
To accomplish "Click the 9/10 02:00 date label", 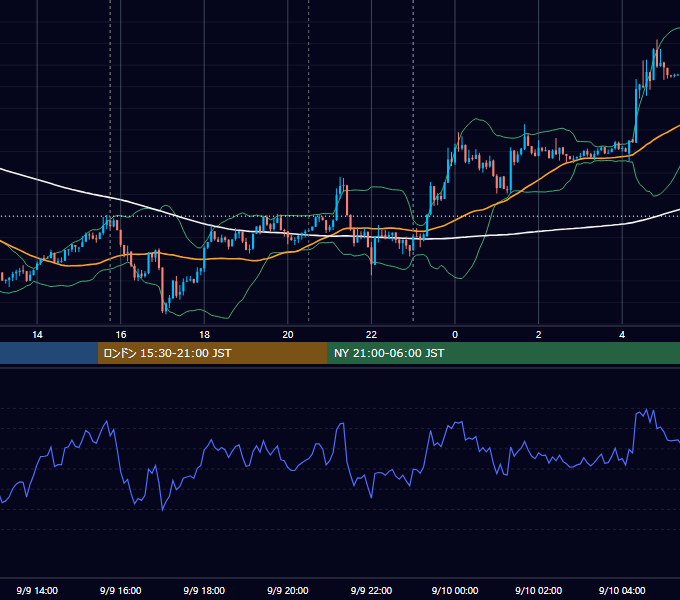I will [x=539, y=590].
